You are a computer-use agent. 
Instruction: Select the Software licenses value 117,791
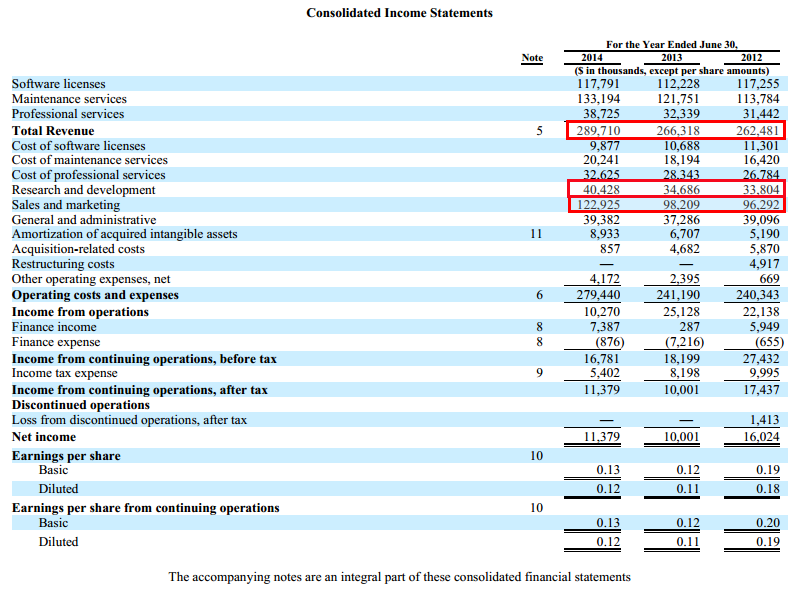tap(598, 84)
